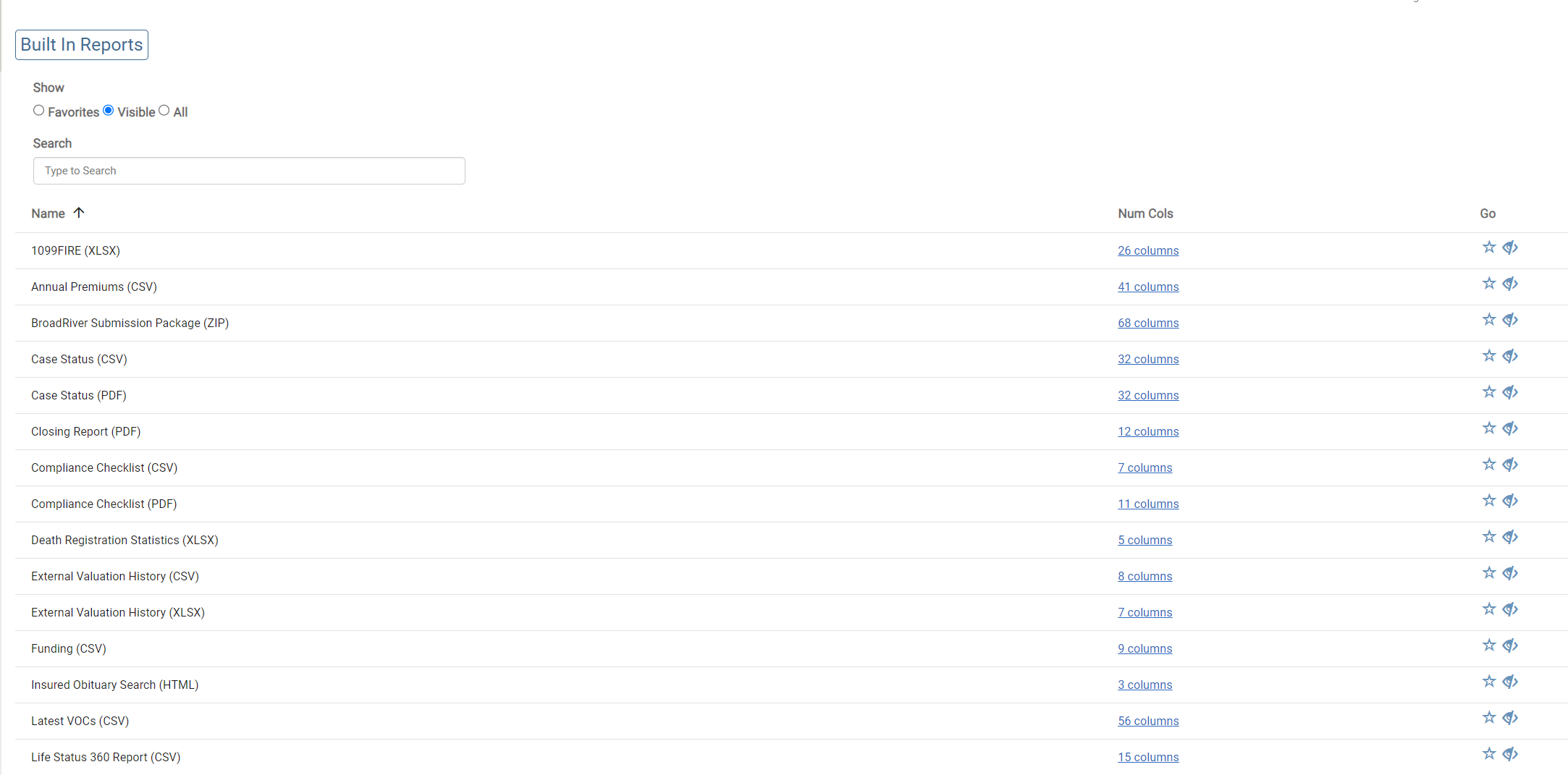Viewport: 1568px width, 775px height.
Task: Select the Visible radio option
Action: tap(109, 111)
